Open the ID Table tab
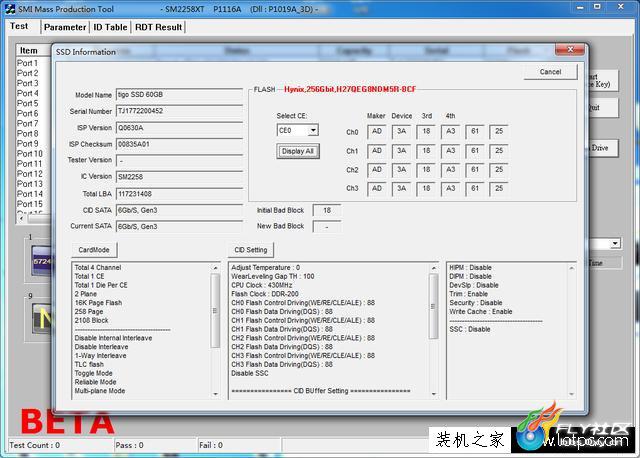The width and height of the screenshot is (640, 458). (110, 27)
